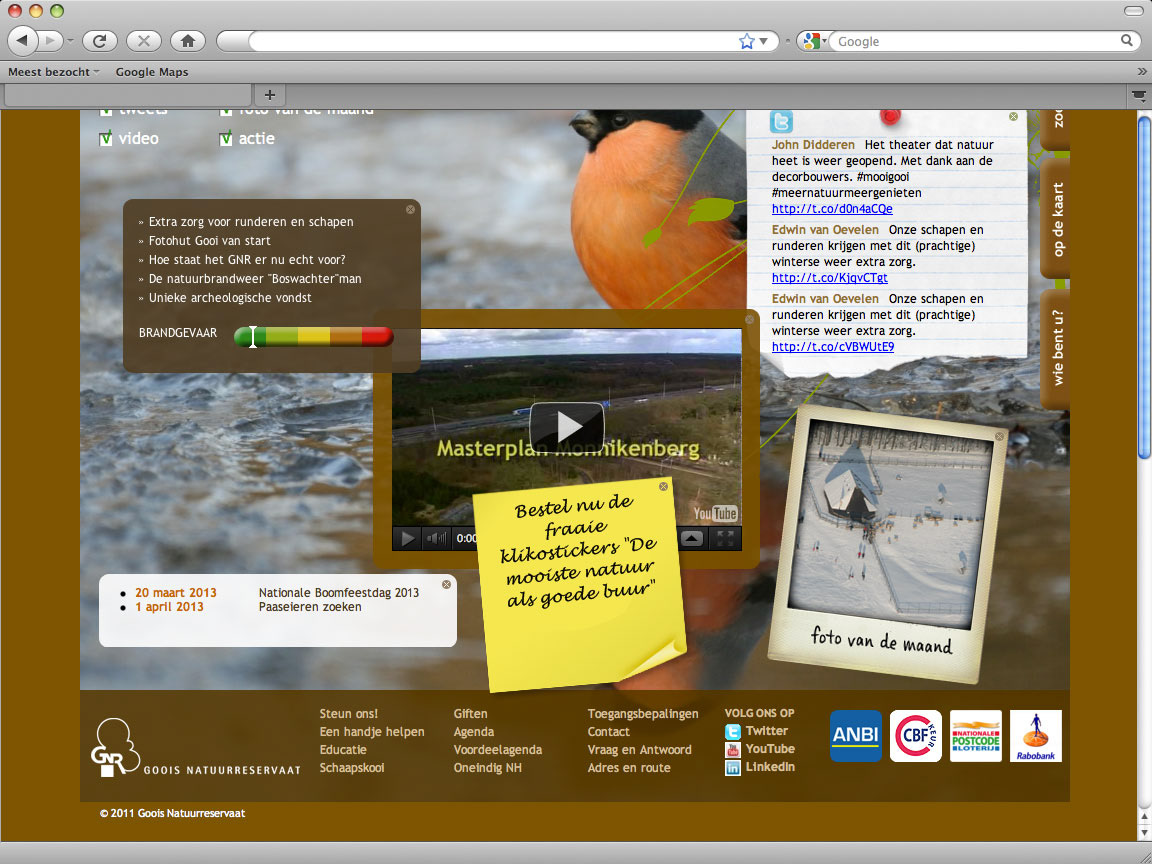Click the Goois Natuurreservaat GNR logo
Screen dimensions: 1152x864
click(x=195, y=747)
